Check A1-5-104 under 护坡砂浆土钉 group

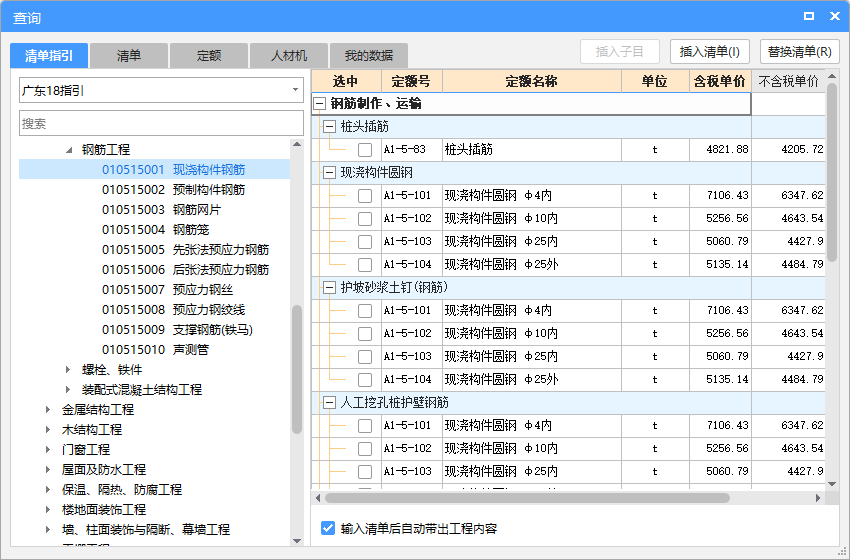pos(365,379)
